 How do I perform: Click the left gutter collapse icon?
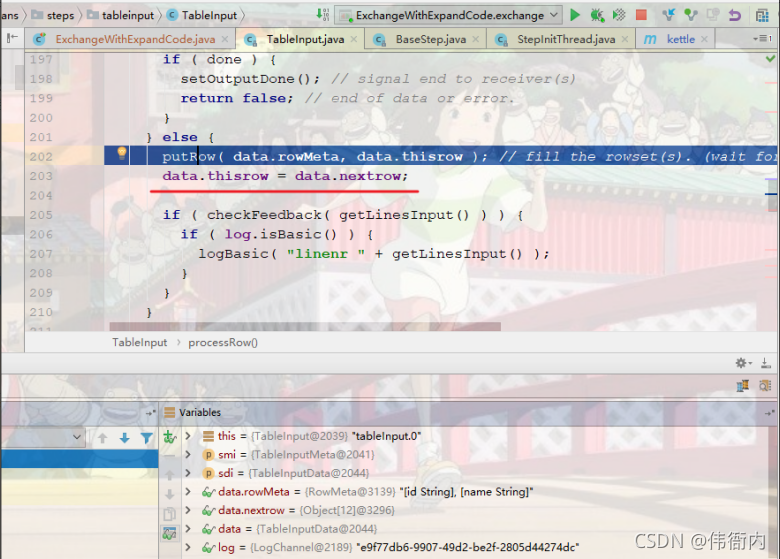pos(12,38)
